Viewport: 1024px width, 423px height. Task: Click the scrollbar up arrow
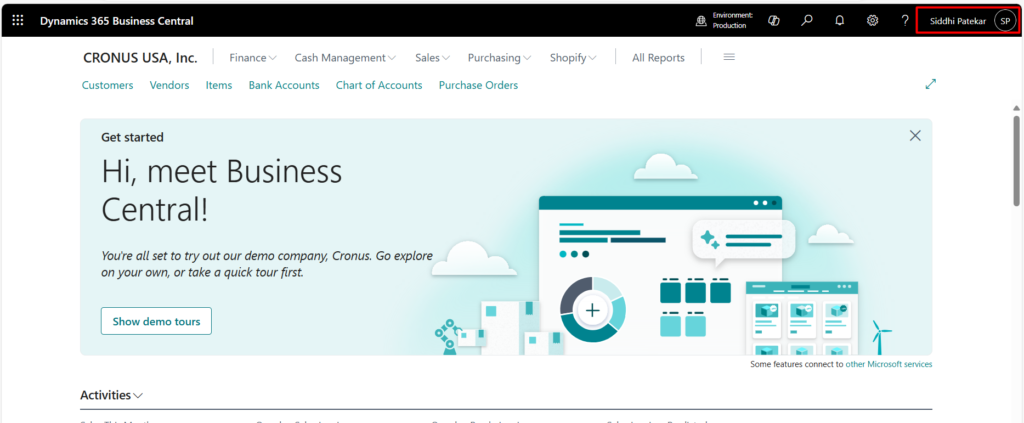(1016, 108)
